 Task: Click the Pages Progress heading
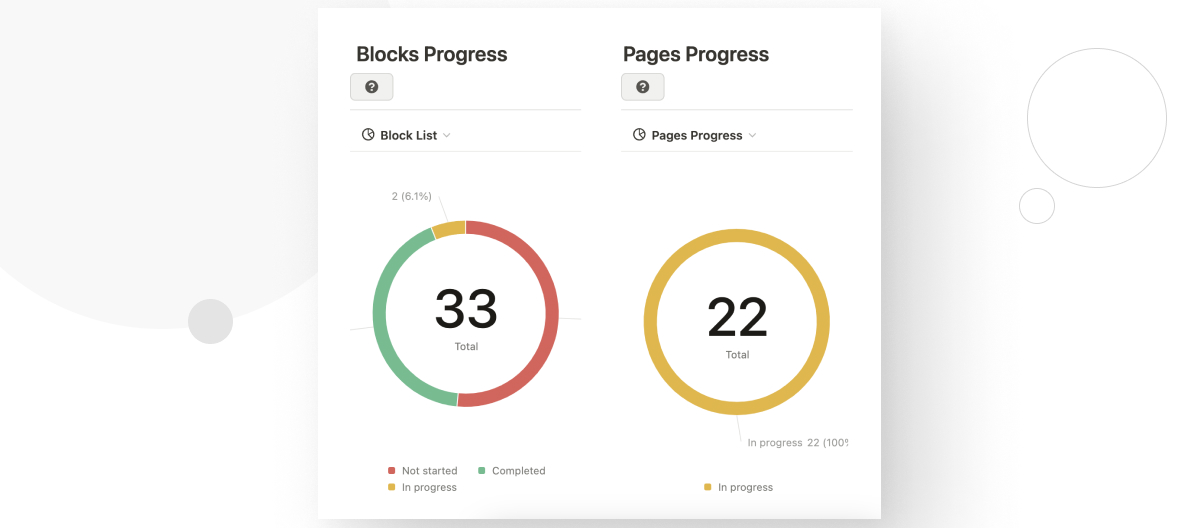click(696, 54)
